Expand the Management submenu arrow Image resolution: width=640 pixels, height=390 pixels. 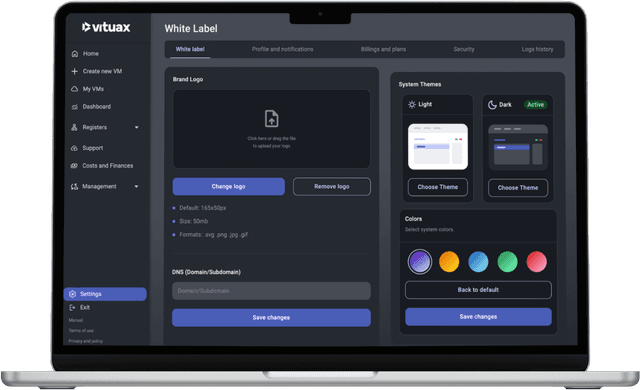(136, 186)
